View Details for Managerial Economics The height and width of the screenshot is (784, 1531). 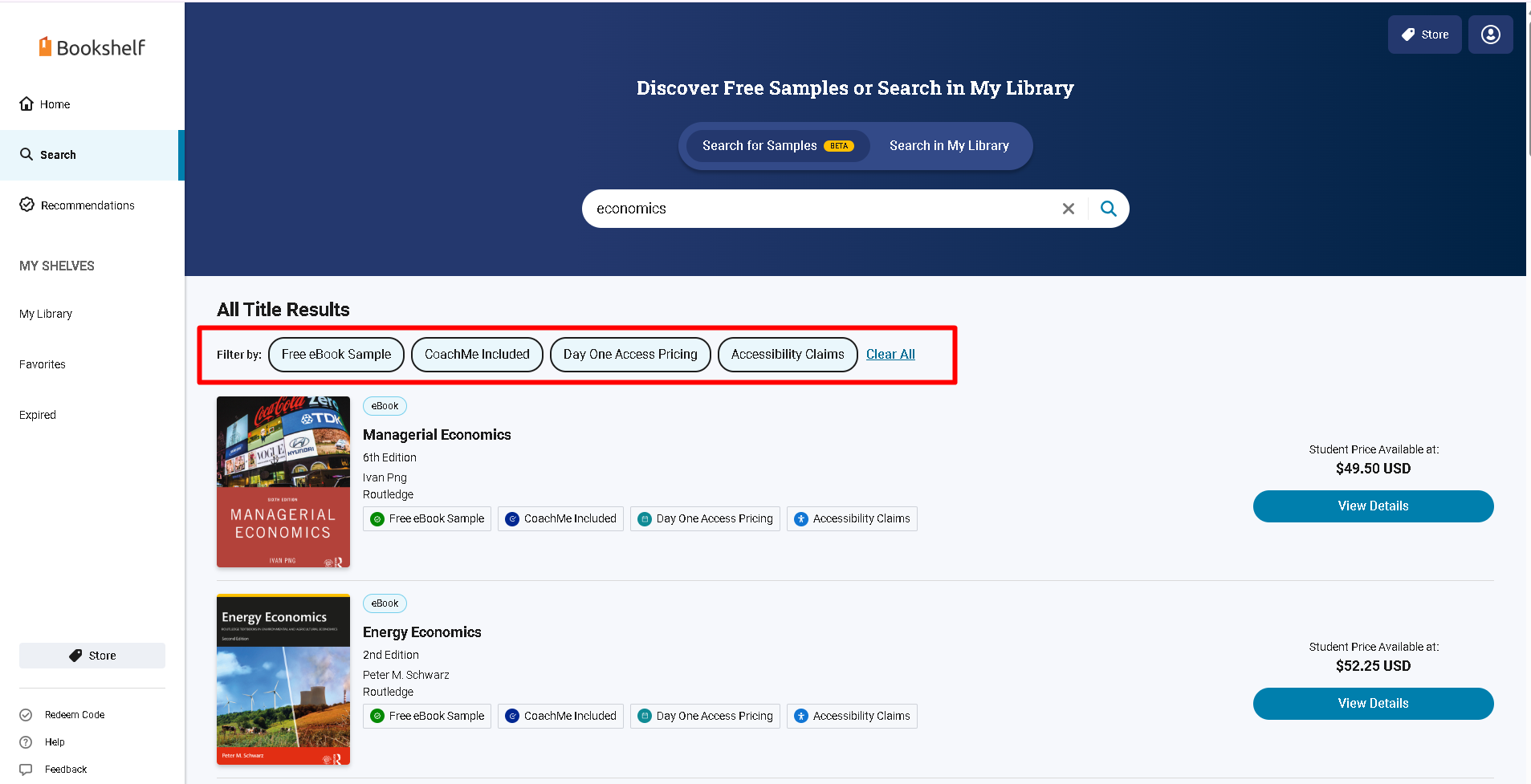[x=1373, y=506]
